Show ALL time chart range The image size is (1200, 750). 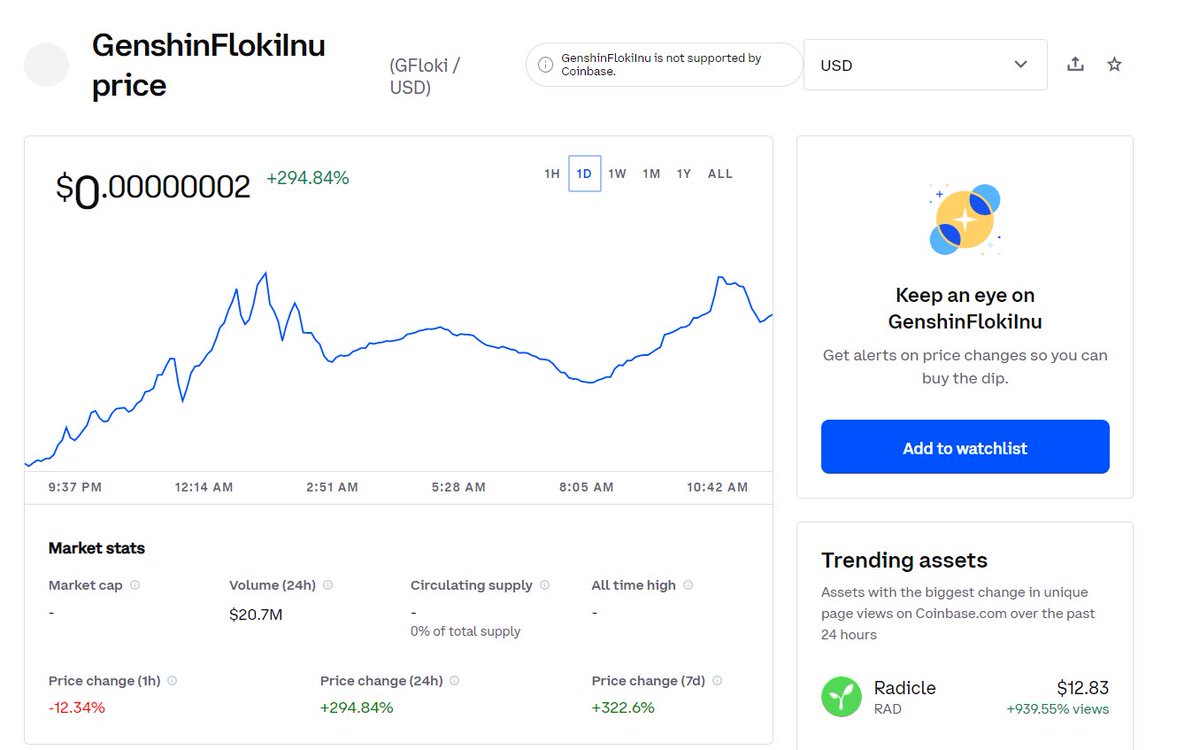tap(720, 174)
